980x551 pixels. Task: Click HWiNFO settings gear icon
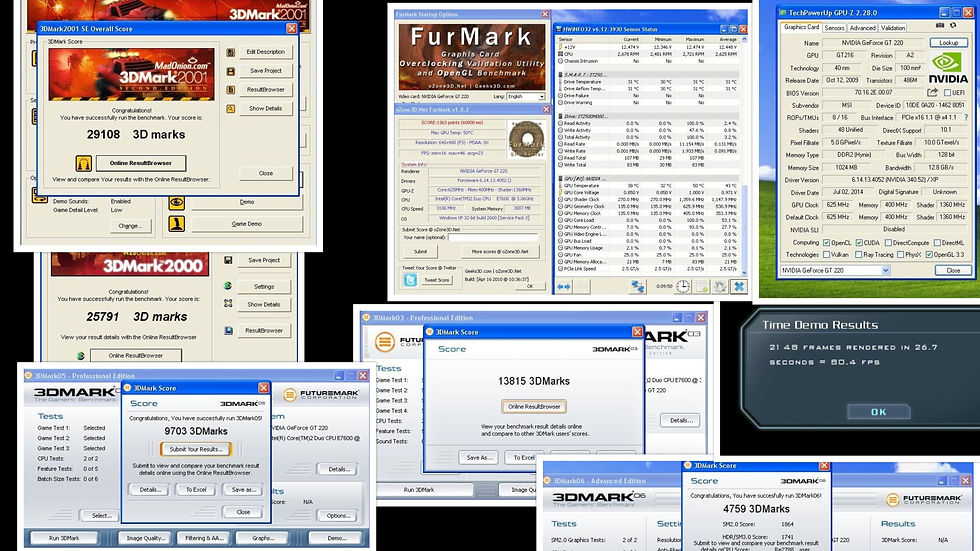click(x=720, y=286)
